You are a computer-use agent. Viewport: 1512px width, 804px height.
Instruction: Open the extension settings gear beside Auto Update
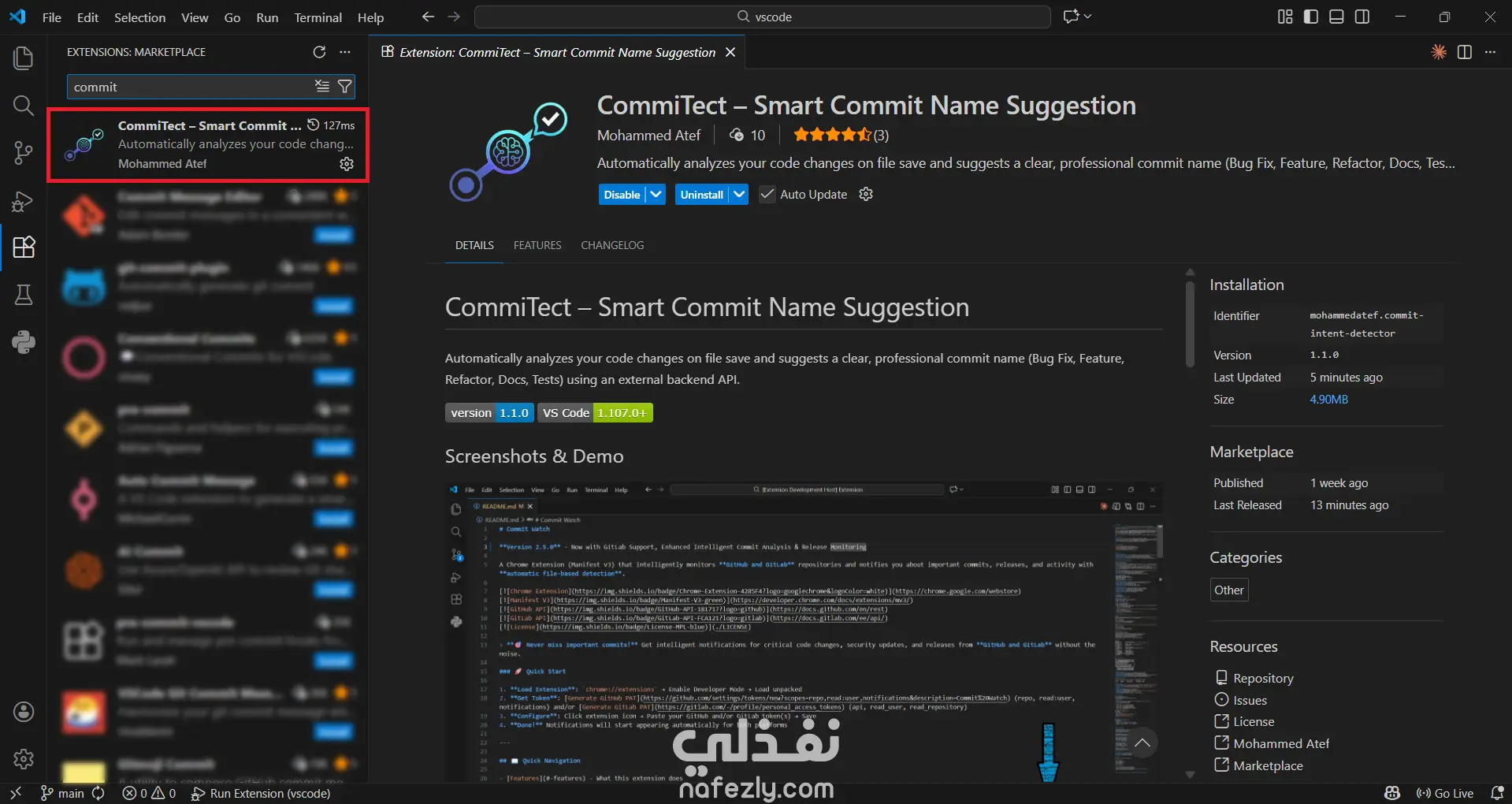click(x=866, y=194)
